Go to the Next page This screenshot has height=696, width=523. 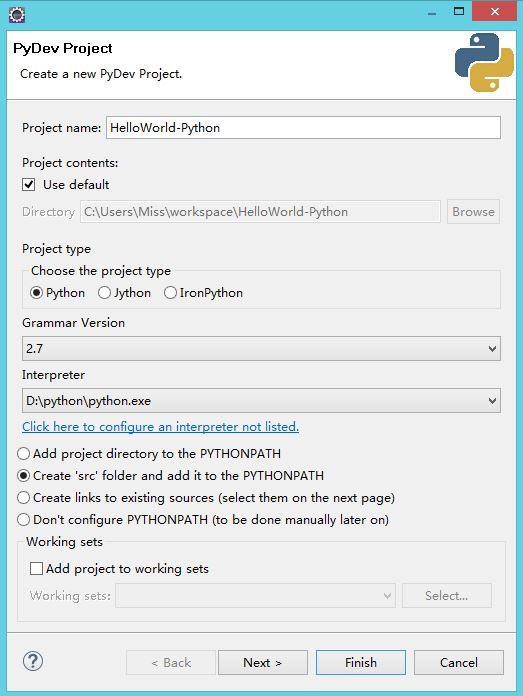click(263, 663)
